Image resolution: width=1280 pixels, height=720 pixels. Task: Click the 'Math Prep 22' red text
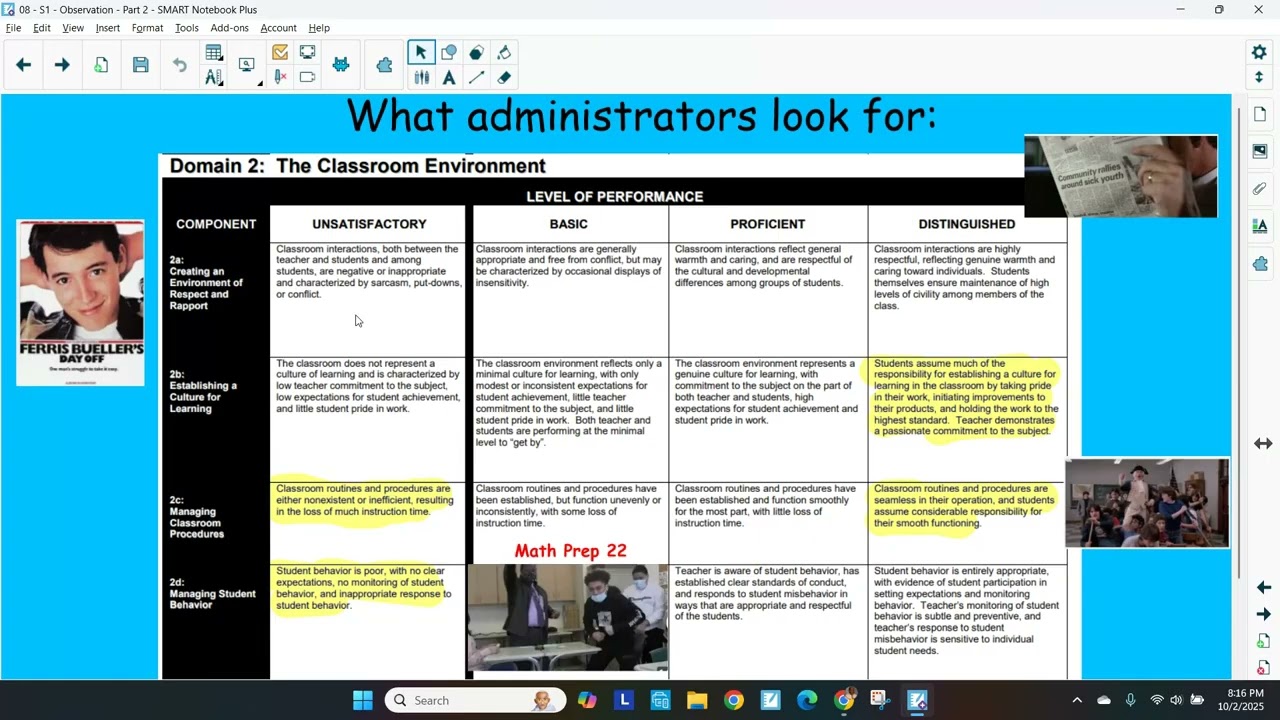(x=570, y=551)
